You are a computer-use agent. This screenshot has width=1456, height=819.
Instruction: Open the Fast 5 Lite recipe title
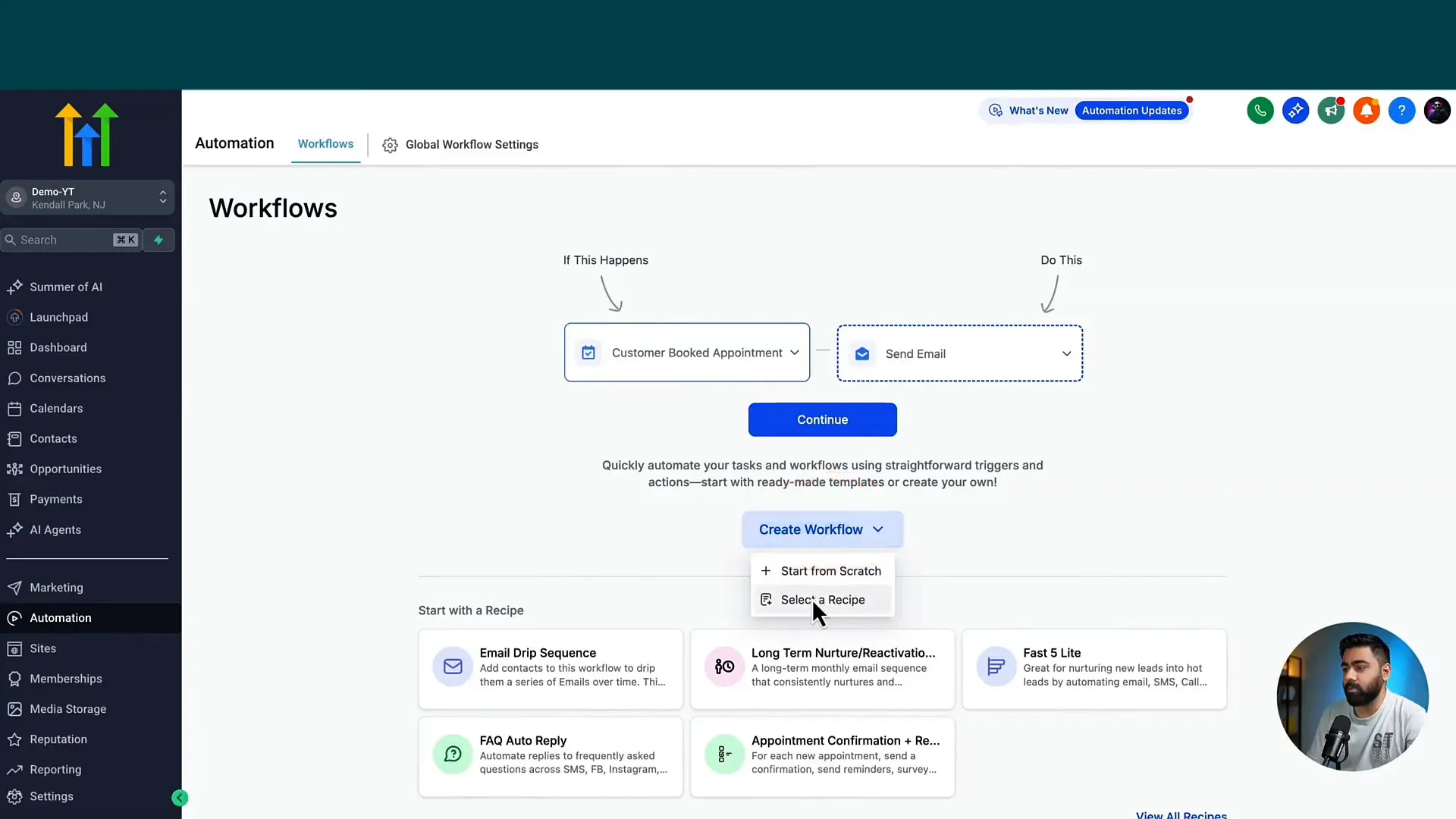[1052, 653]
